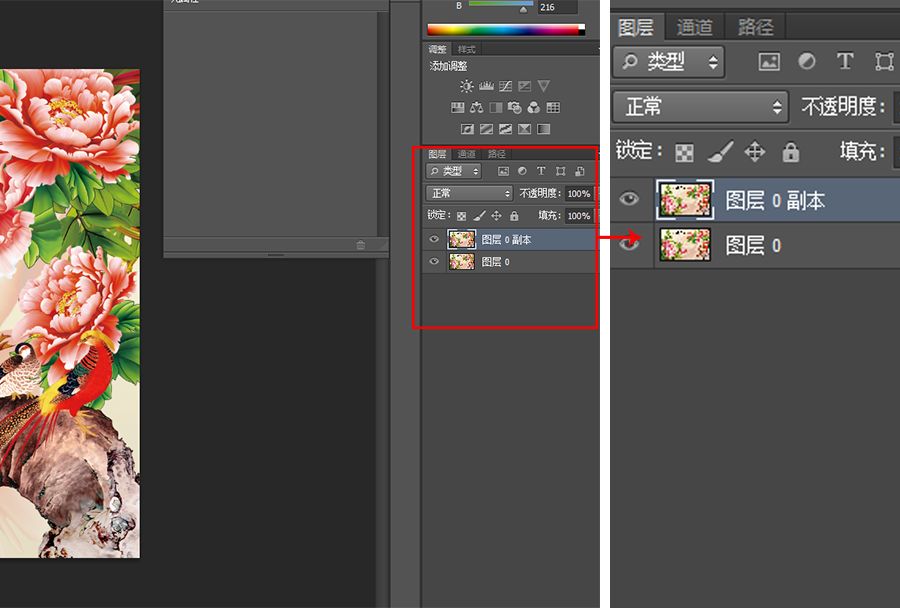Lock image pixels brush in enlarged inset
900x608 pixels.
(x=720, y=152)
